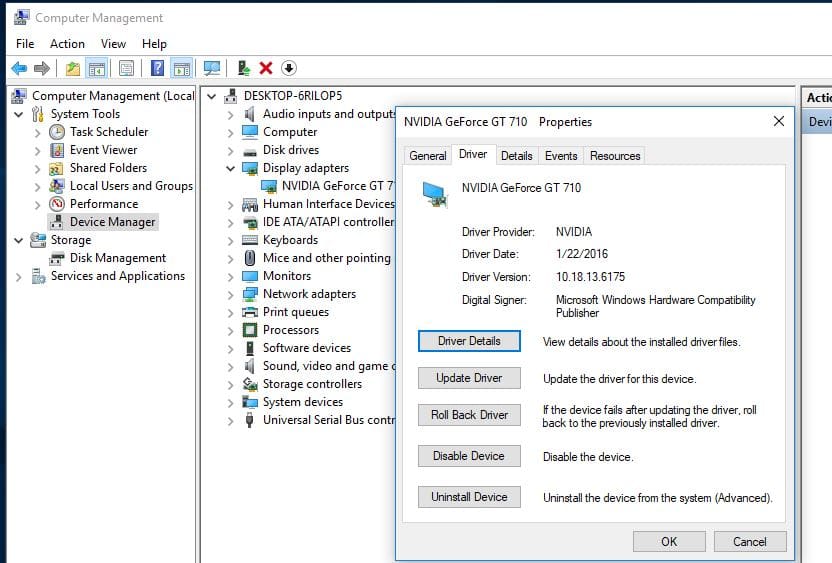This screenshot has width=832, height=563.
Task: Click the Disable Device button
Action: [x=469, y=456]
